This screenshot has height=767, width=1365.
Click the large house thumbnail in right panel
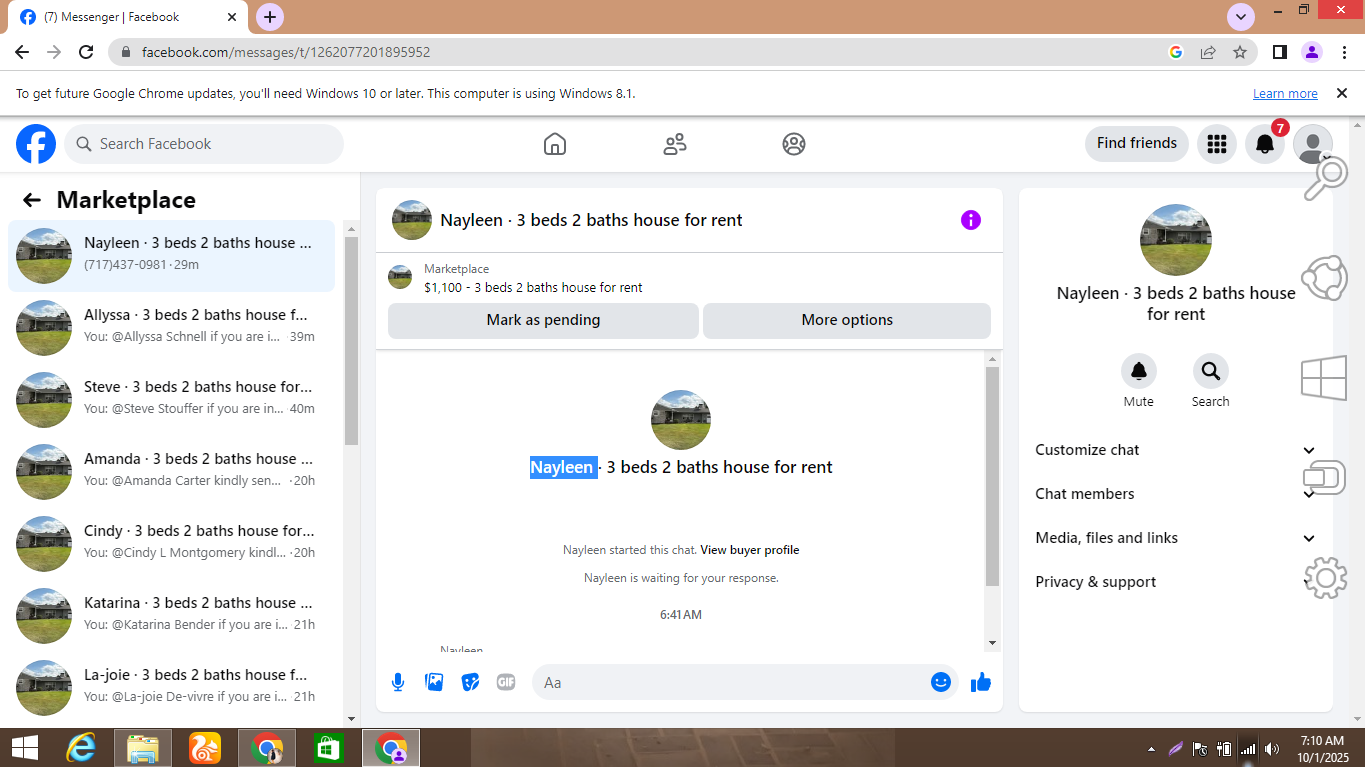point(1176,240)
